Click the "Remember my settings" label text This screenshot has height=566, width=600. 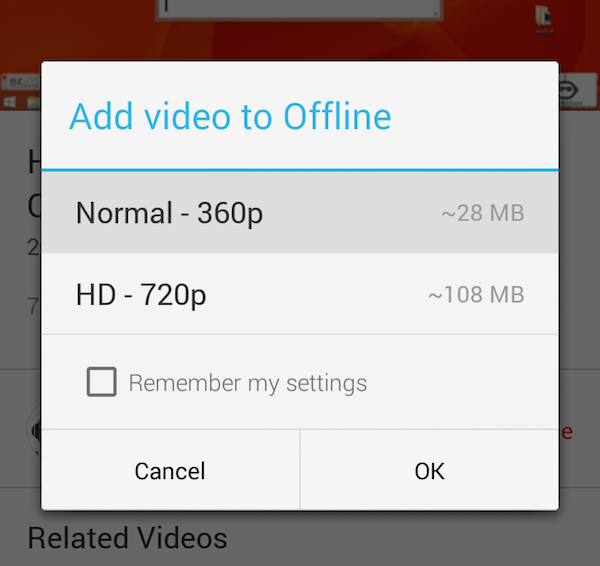248,383
